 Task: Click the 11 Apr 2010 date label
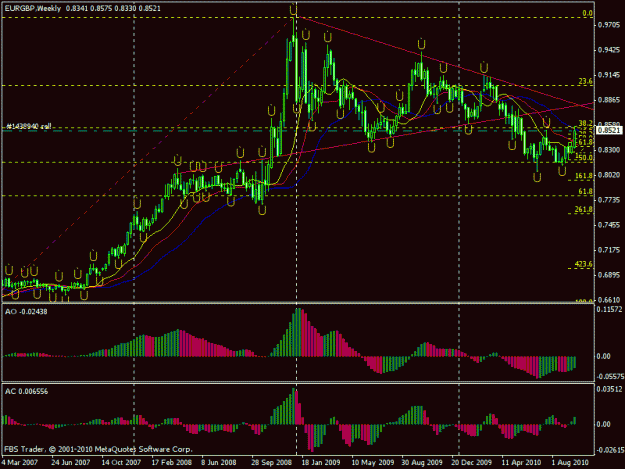pos(521,463)
